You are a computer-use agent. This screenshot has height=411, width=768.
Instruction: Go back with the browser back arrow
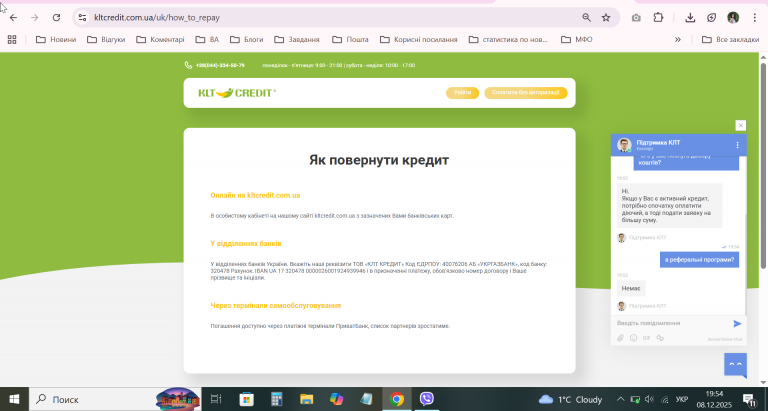pos(13,18)
